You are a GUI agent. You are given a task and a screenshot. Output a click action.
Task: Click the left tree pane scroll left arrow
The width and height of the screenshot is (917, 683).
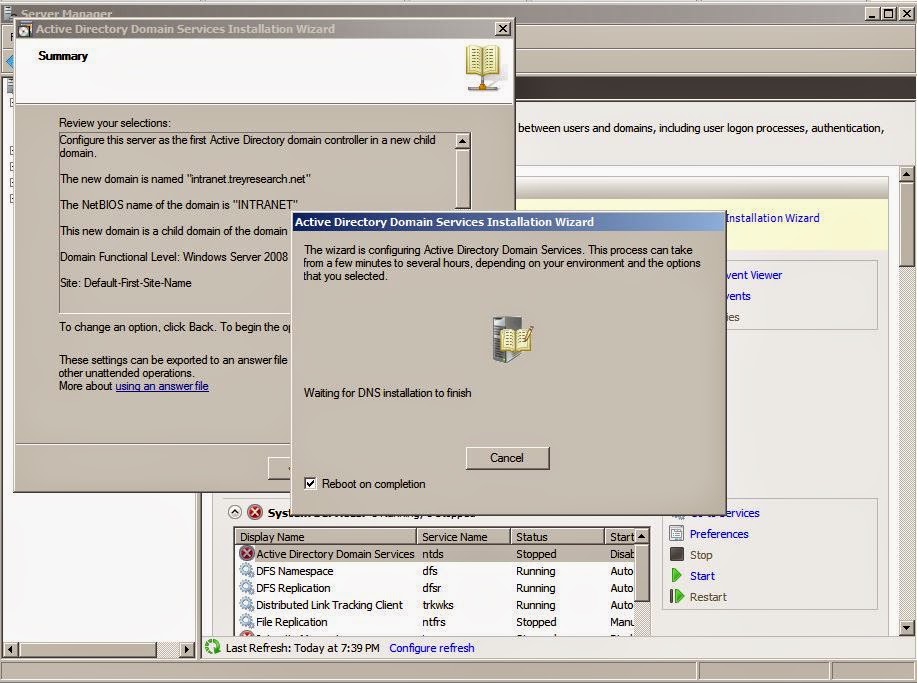click(x=10, y=649)
